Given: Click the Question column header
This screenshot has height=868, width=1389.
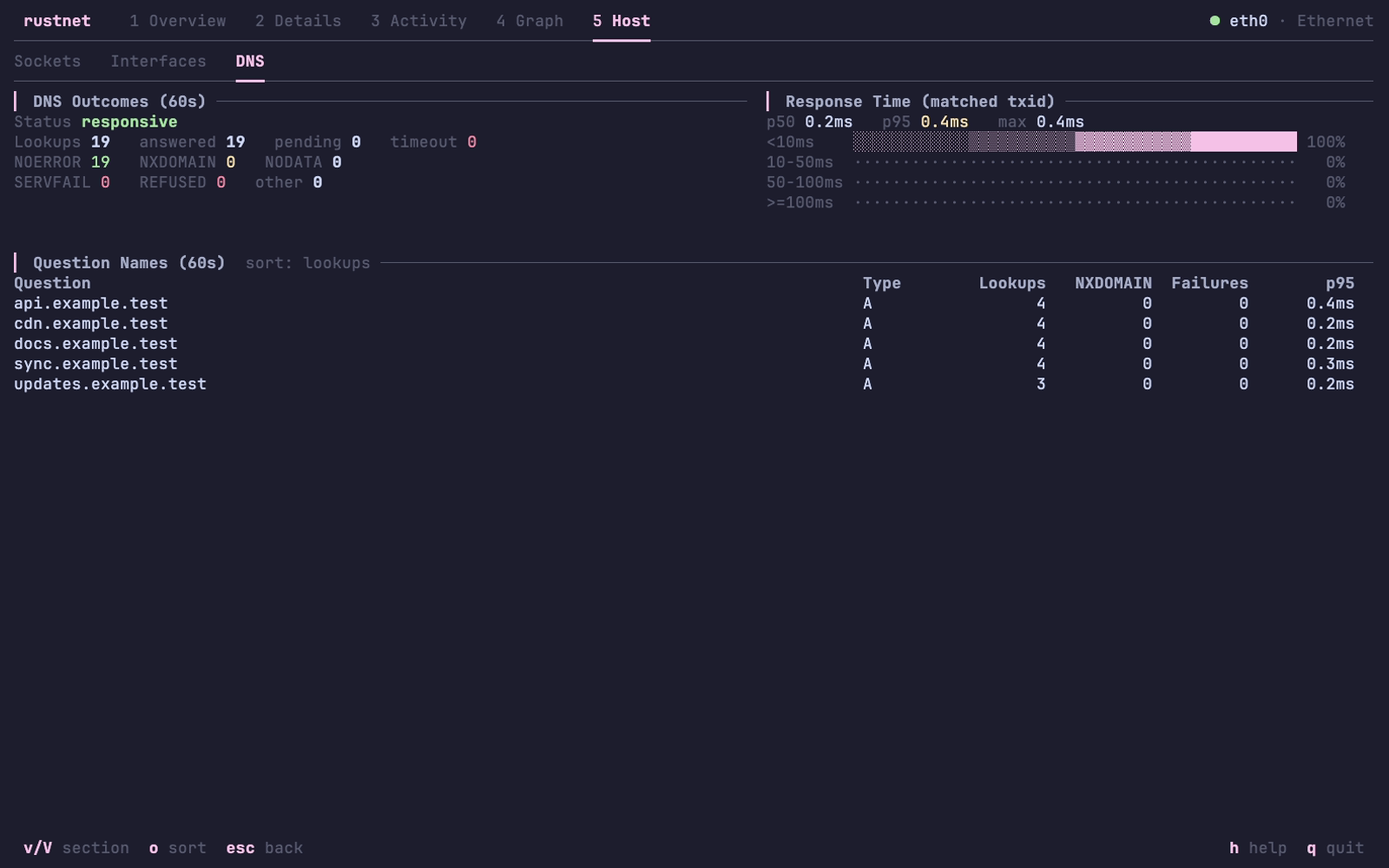Looking at the screenshot, I should (52, 284).
